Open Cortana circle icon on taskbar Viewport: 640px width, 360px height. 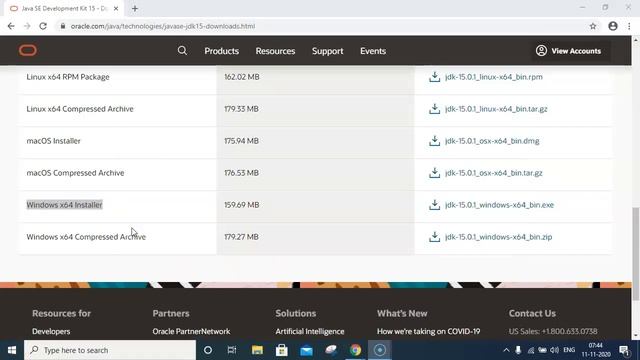tap(208, 350)
